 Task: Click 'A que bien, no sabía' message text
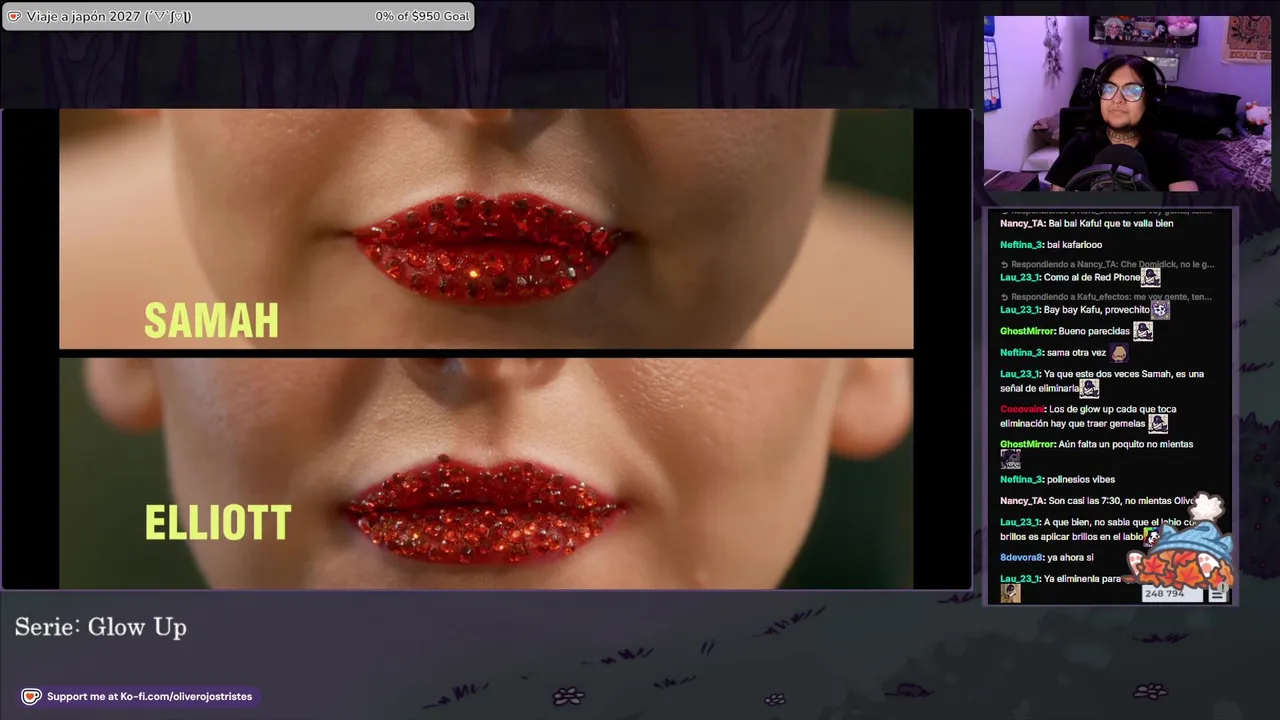1098,529
